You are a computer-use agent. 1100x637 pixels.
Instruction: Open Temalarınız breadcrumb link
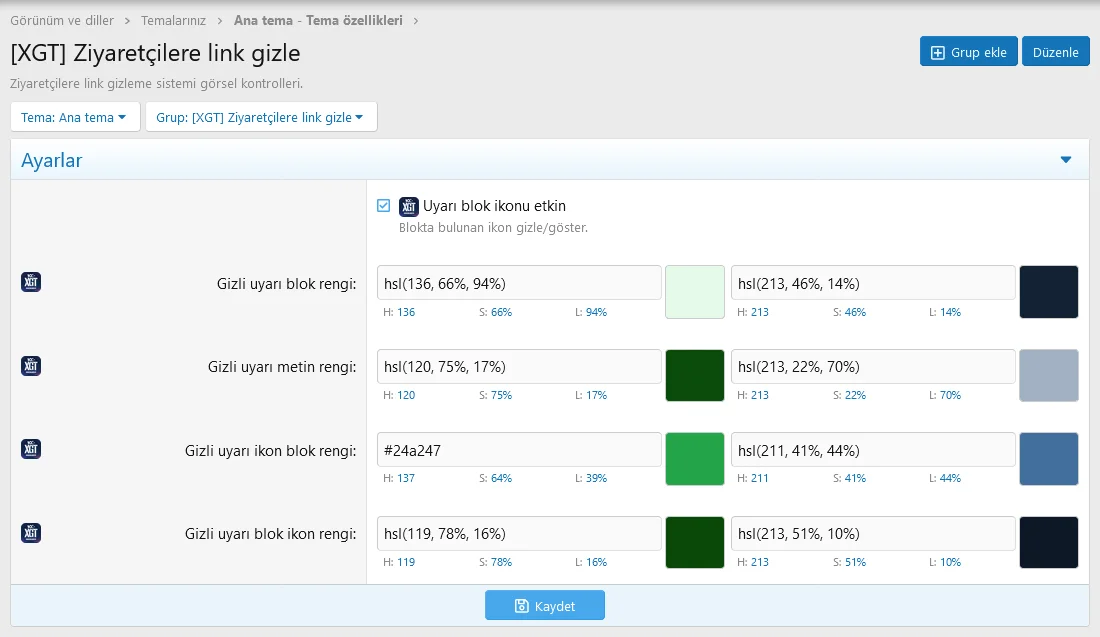(x=174, y=20)
